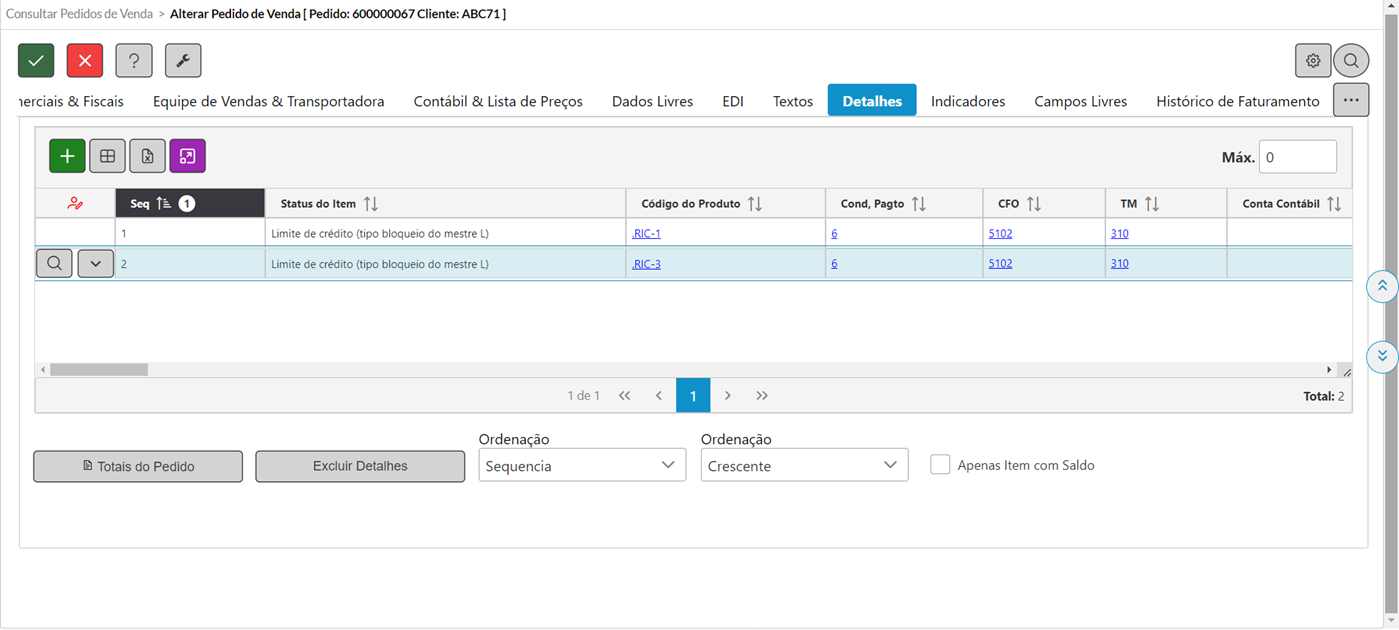Select page number 1 in the pager
The image size is (1399, 630).
[693, 396]
